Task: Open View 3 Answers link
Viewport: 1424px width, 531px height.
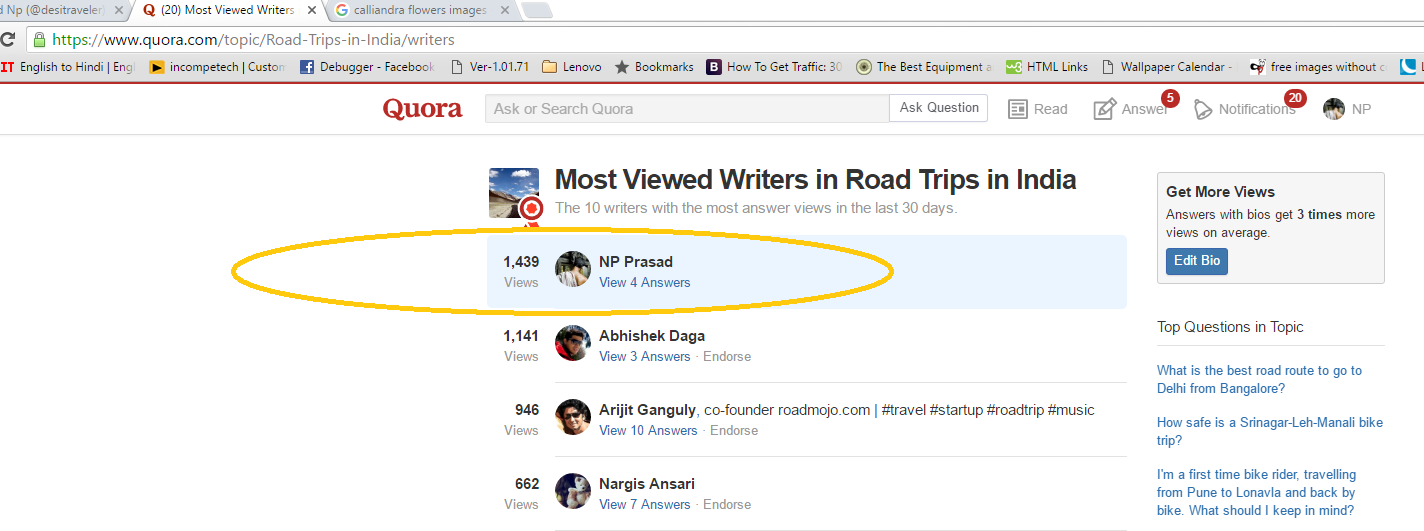Action: [644, 356]
